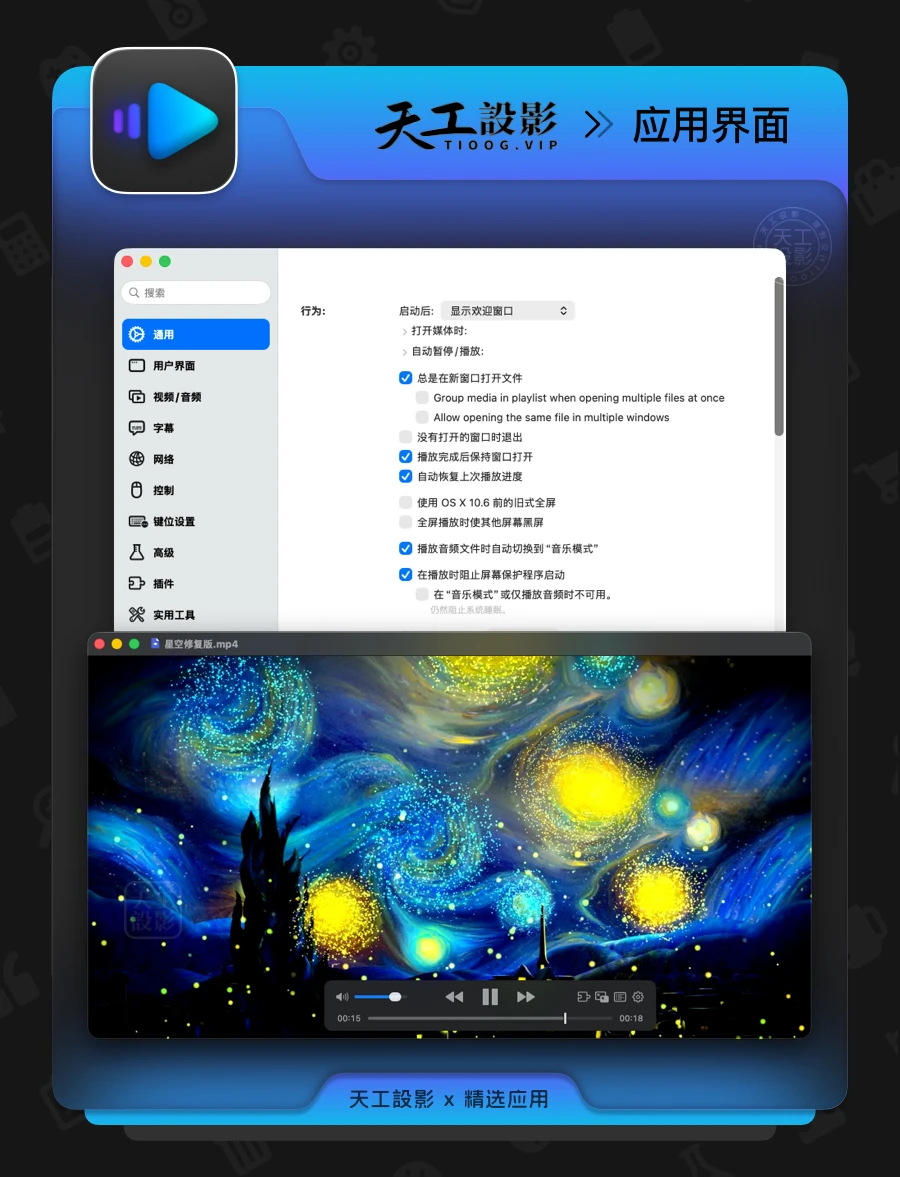Image resolution: width=900 pixels, height=1177 pixels.
Task: Click the search magnifier icon in preferences
Action: click(134, 293)
